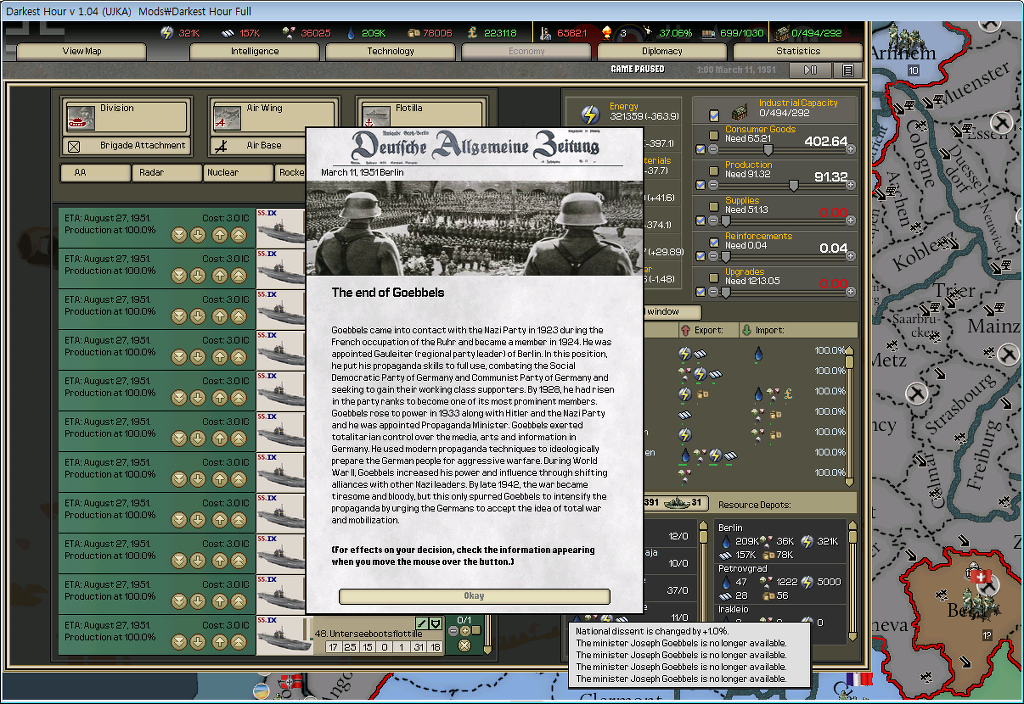
Task: Expand the 48. Unterseebootsflottille dropdown arrow
Action: tap(436, 623)
